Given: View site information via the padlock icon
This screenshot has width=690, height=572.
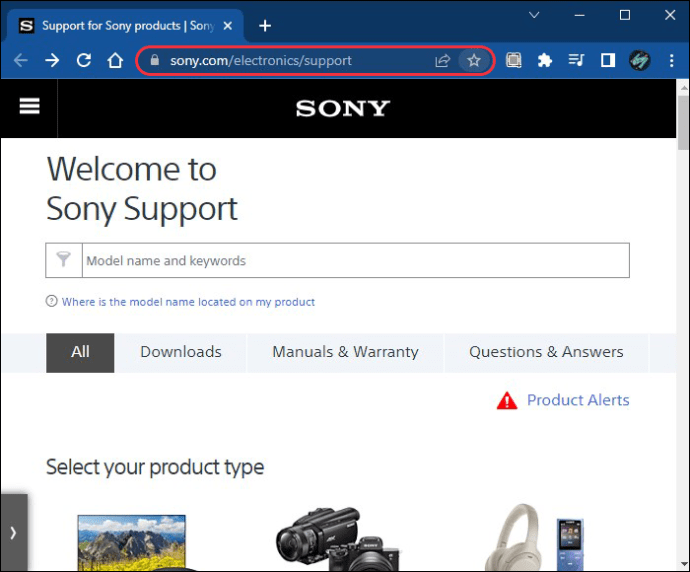Looking at the screenshot, I should pos(154,60).
